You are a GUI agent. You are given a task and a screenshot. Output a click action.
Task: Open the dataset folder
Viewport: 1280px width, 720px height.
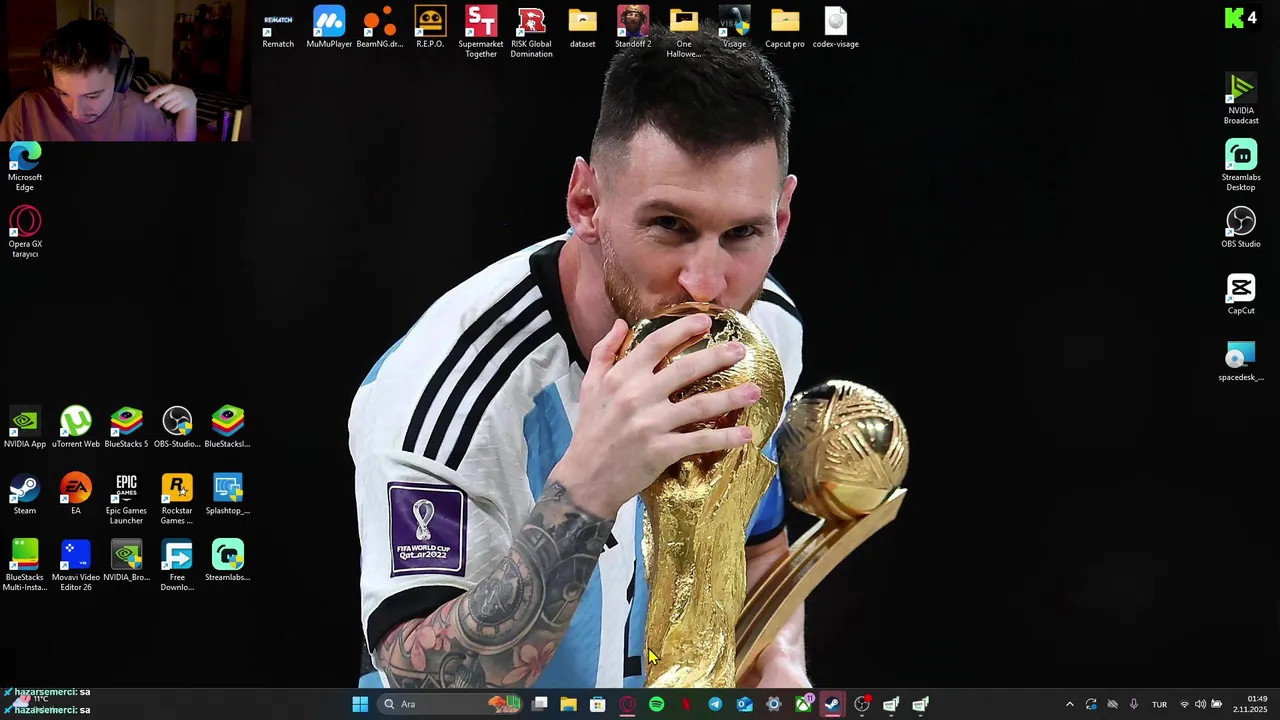pos(582,28)
